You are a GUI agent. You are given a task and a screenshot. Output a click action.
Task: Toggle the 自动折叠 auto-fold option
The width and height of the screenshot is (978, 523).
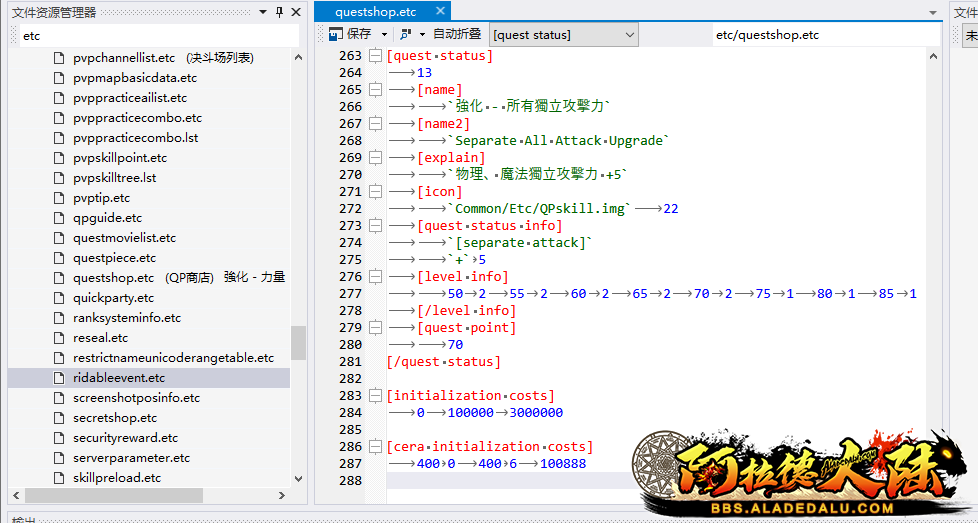pos(457,35)
